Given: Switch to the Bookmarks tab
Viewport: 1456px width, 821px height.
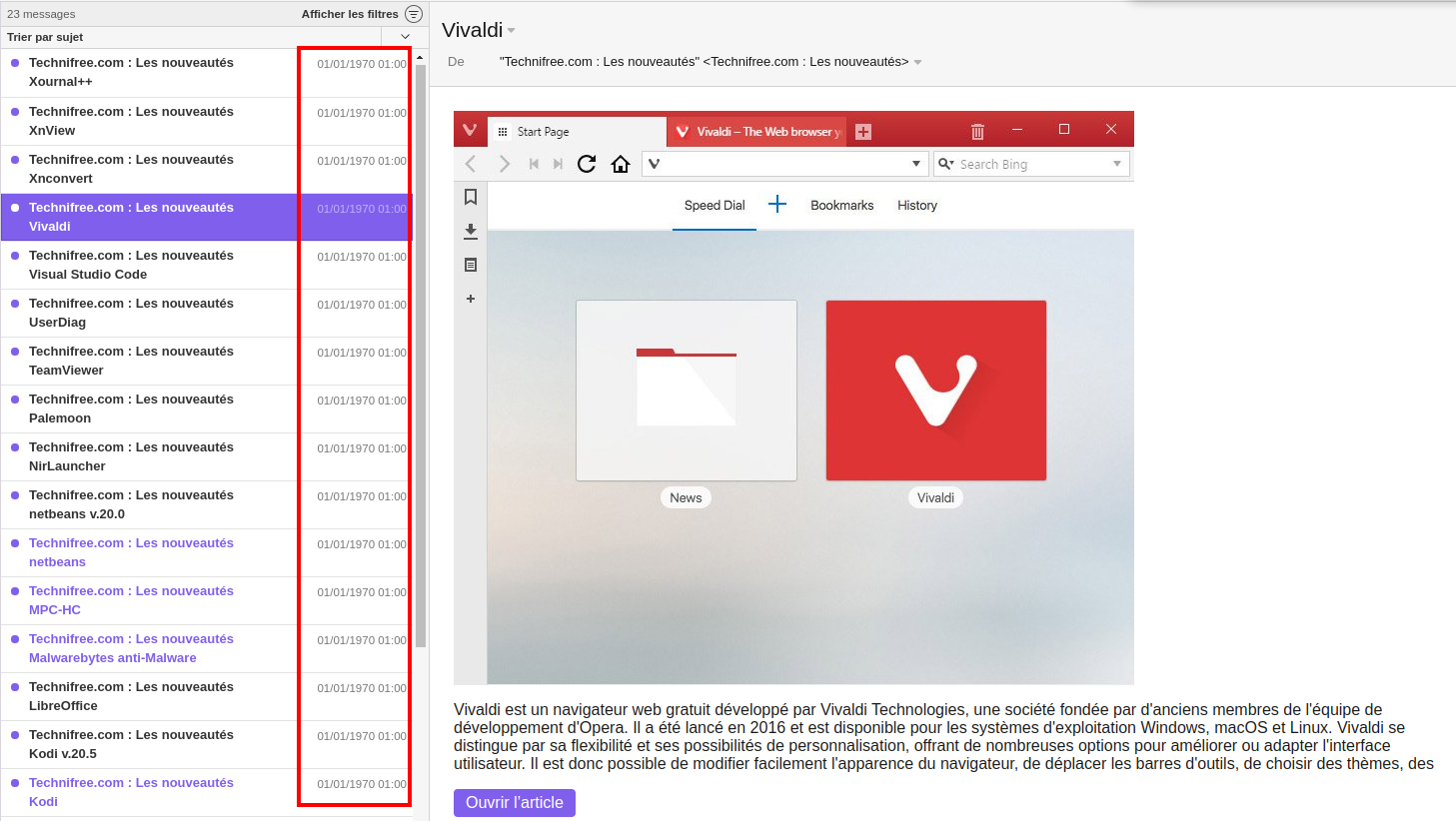Looking at the screenshot, I should coord(841,206).
